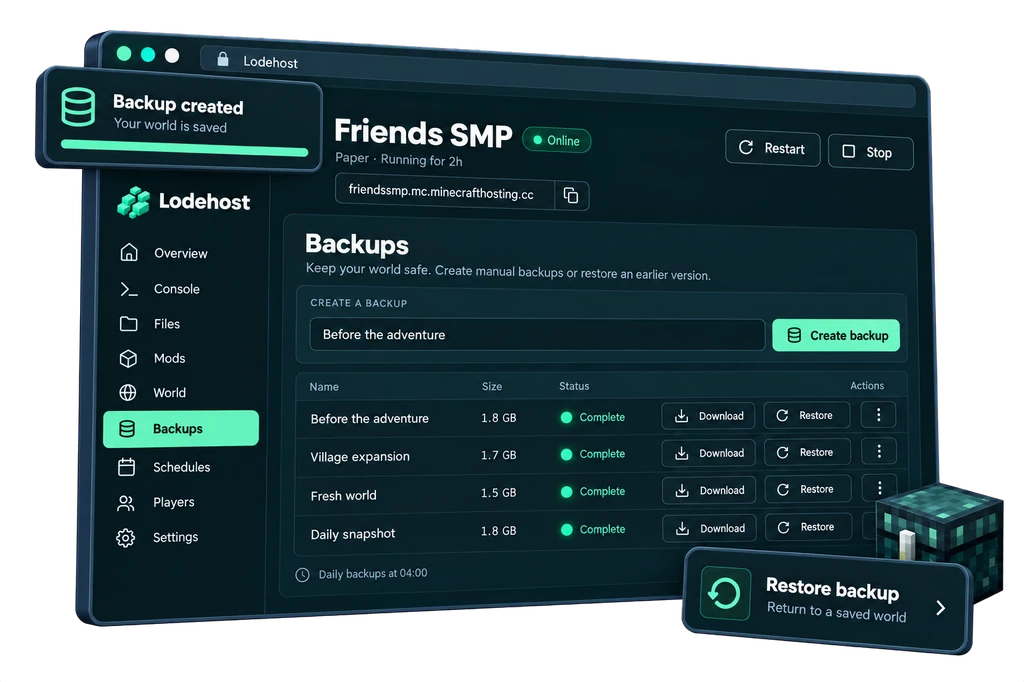The image size is (1024, 682).
Task: Click Complete status of Fresh world
Action: pos(592,491)
